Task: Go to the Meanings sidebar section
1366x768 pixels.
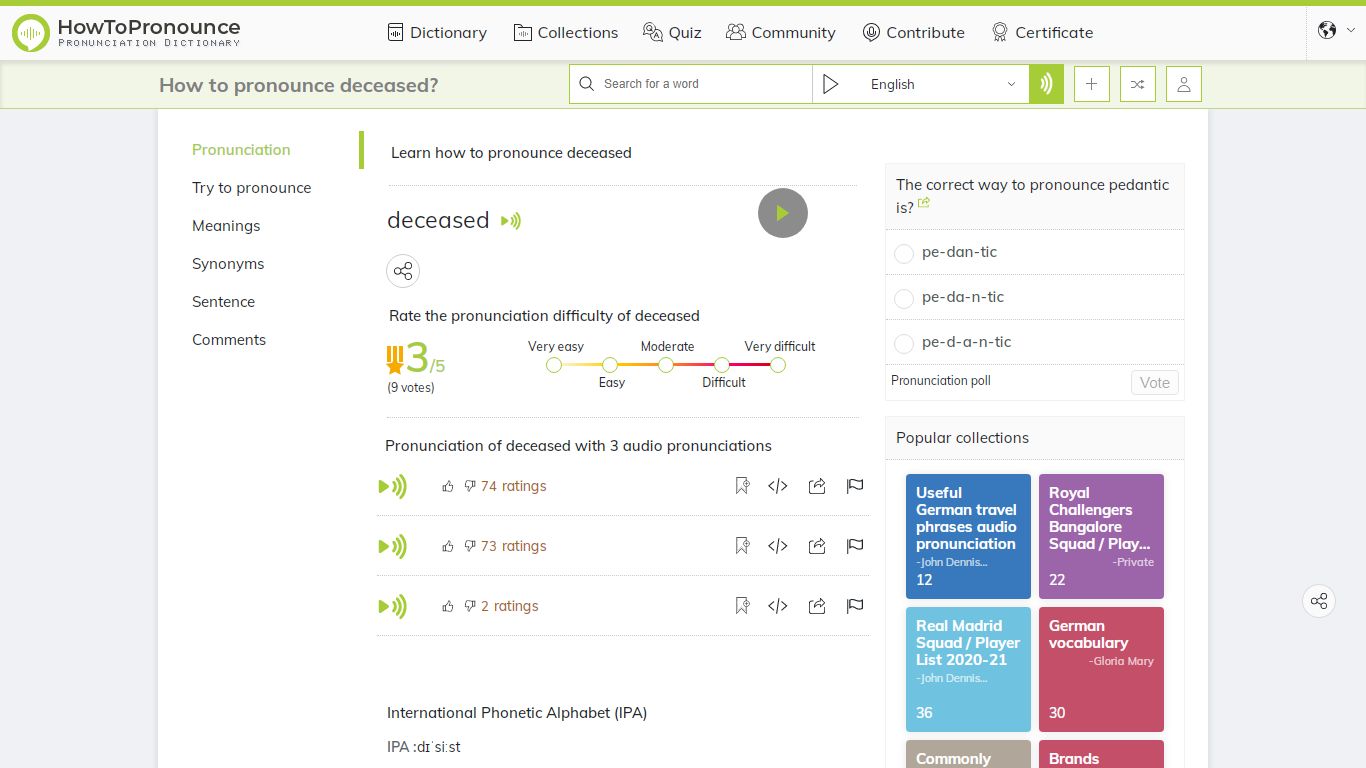Action: coord(226,226)
